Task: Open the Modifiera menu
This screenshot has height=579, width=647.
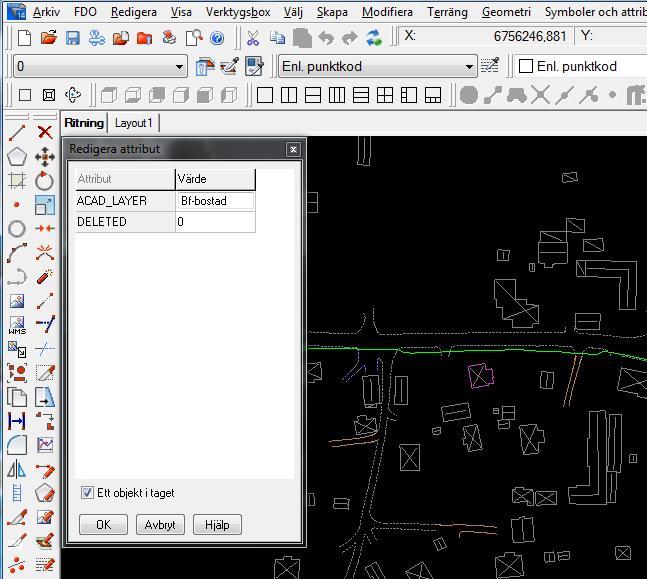Action: click(387, 12)
